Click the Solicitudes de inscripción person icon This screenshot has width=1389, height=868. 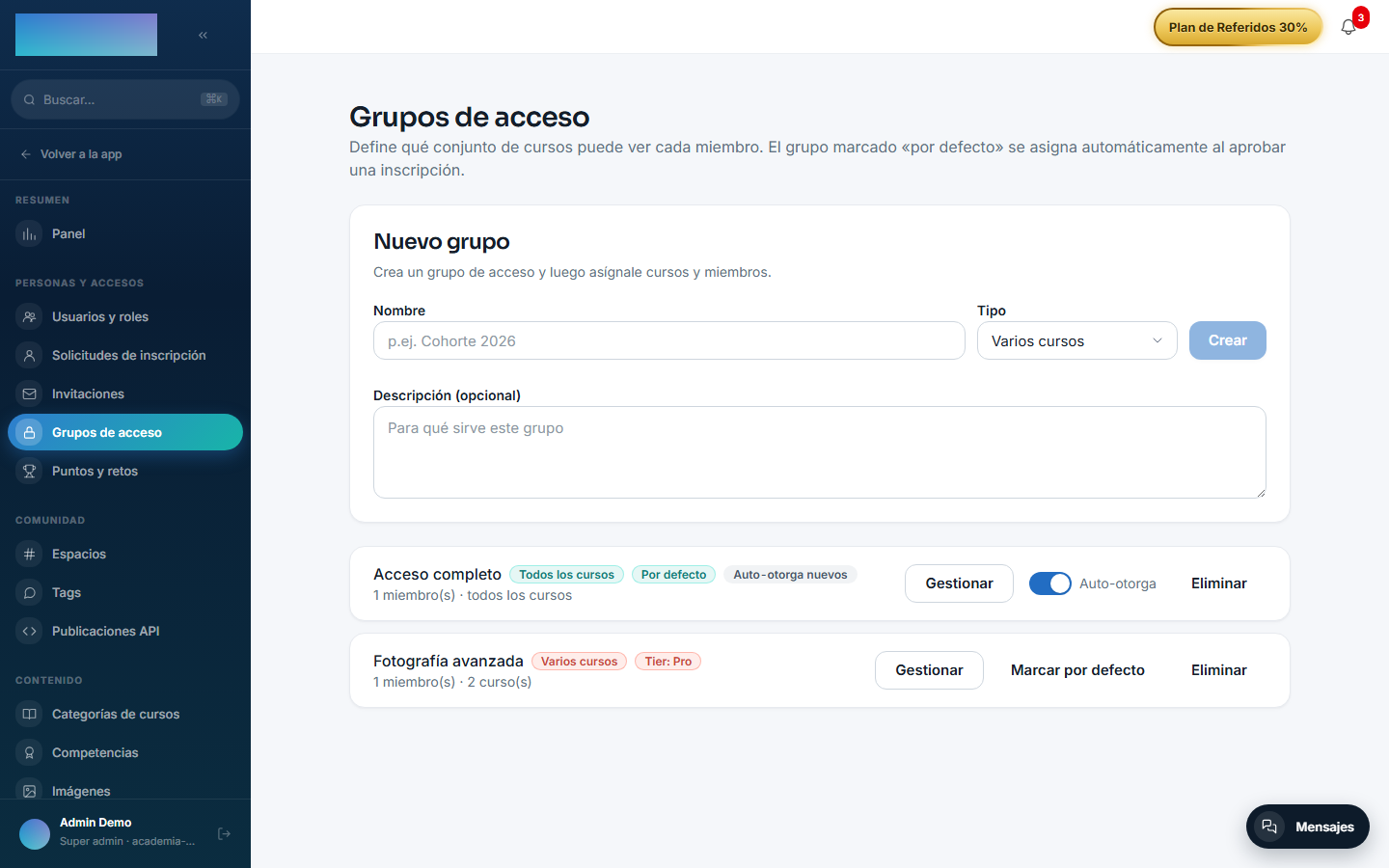(x=30, y=355)
